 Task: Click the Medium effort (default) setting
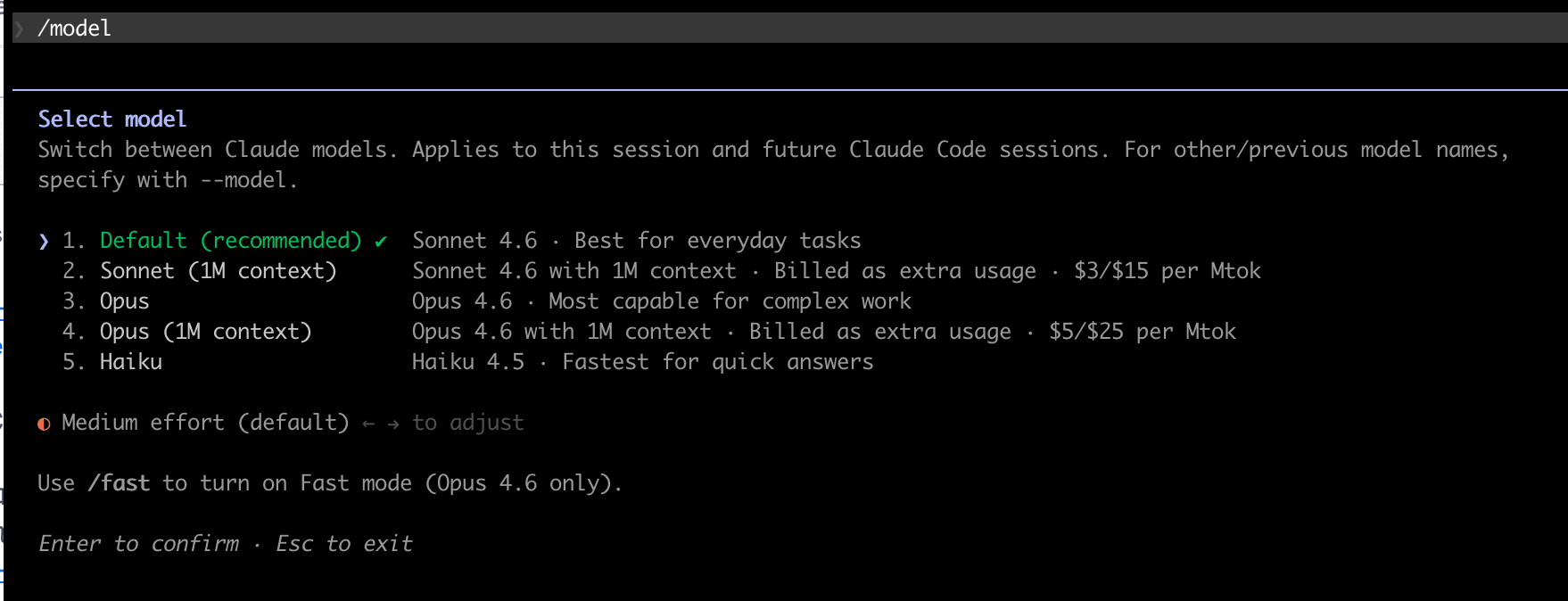(205, 423)
